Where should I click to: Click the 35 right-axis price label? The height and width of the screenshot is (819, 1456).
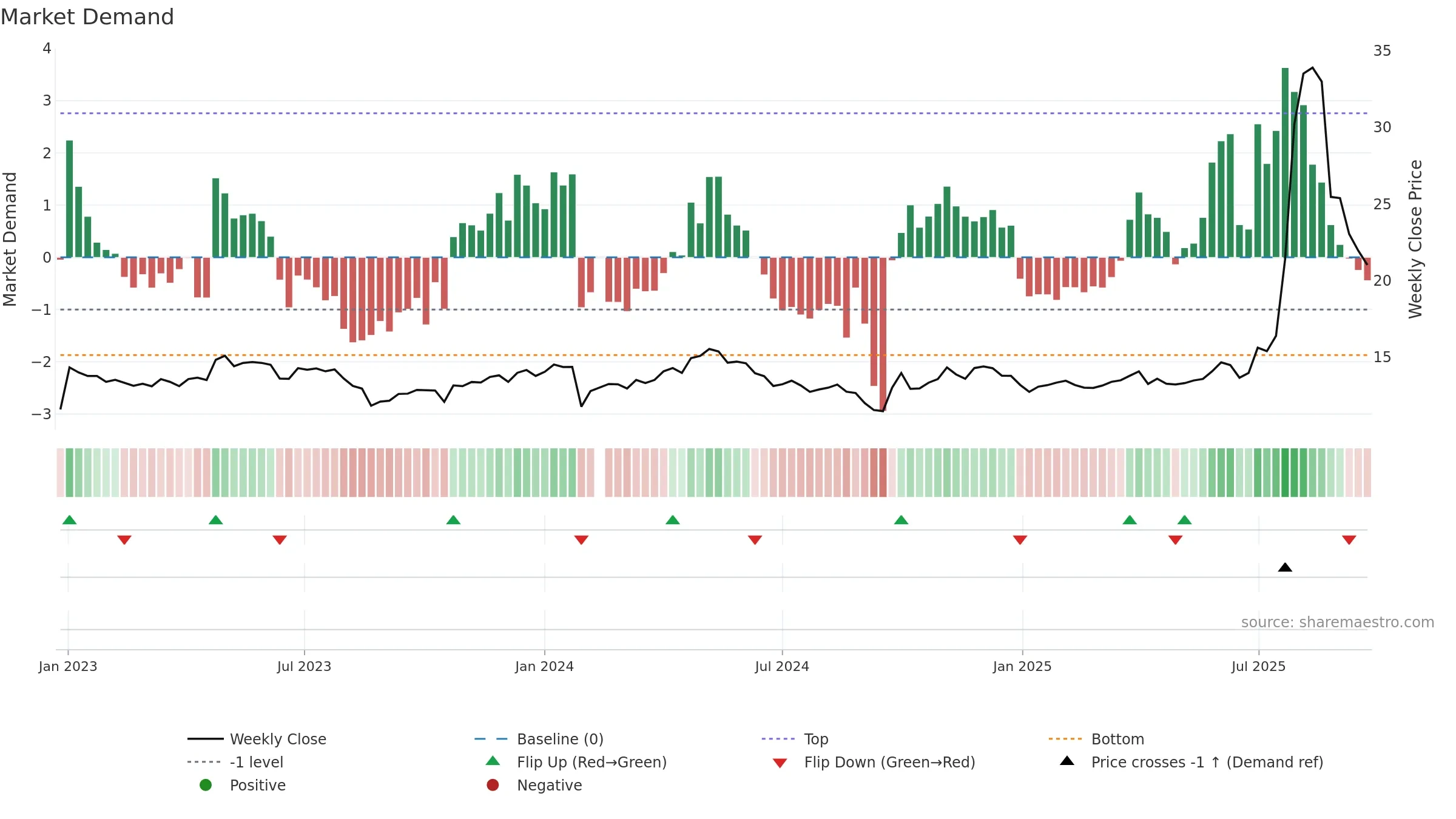tap(1383, 51)
